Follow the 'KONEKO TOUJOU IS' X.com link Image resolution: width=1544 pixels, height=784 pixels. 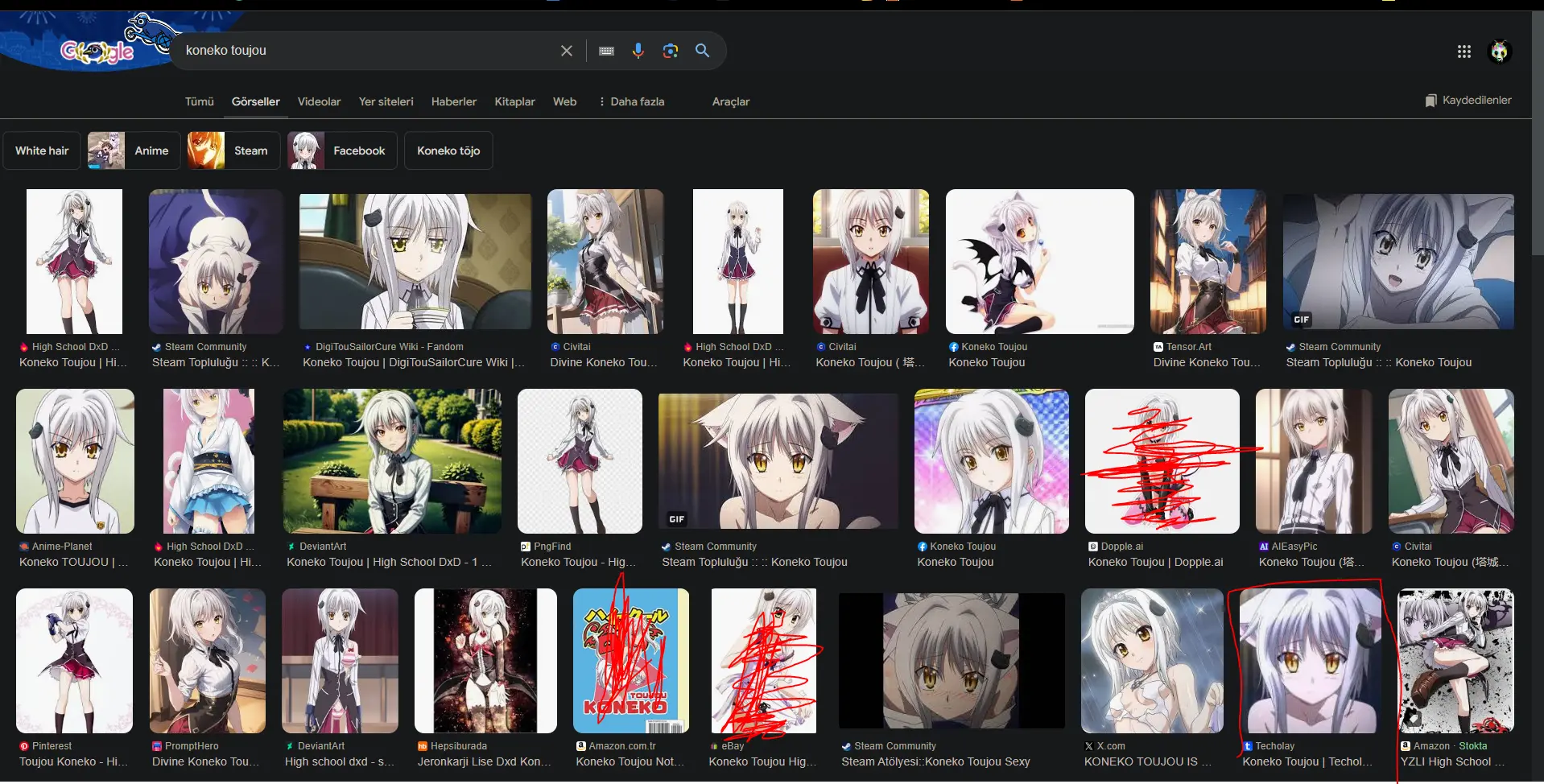coord(1147,762)
